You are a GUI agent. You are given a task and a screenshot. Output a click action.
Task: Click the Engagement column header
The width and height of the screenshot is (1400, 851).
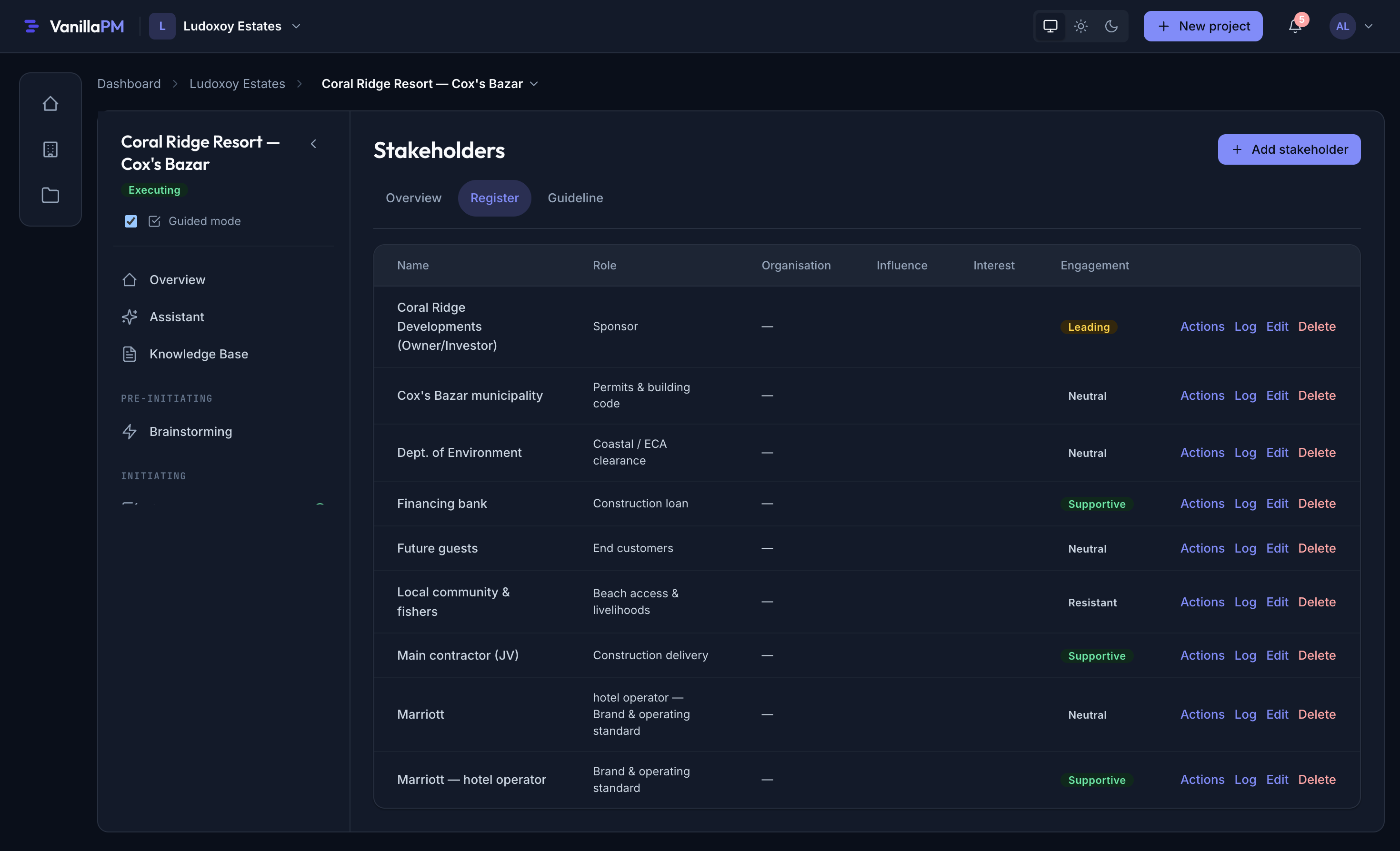point(1094,266)
